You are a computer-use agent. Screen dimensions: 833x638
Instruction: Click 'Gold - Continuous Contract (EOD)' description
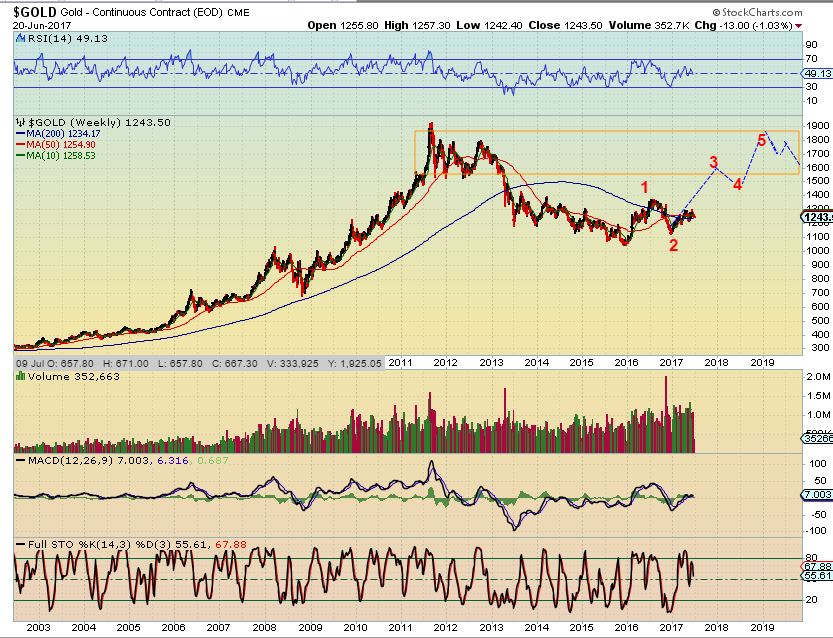[x=141, y=12]
